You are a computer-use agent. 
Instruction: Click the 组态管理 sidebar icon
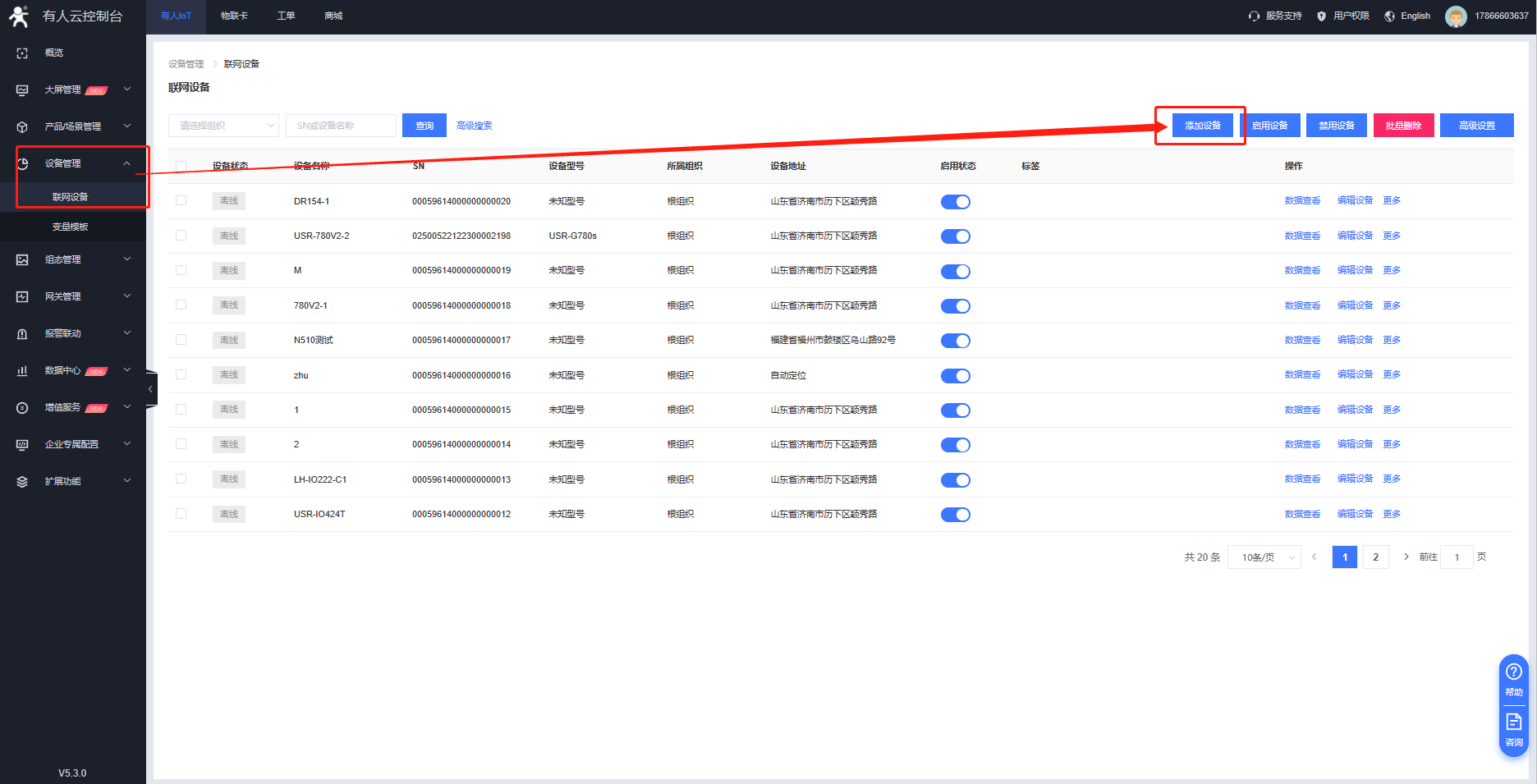coord(22,260)
